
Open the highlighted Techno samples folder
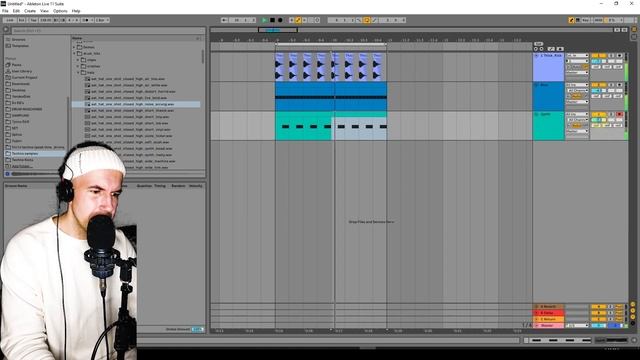click(x=36, y=153)
